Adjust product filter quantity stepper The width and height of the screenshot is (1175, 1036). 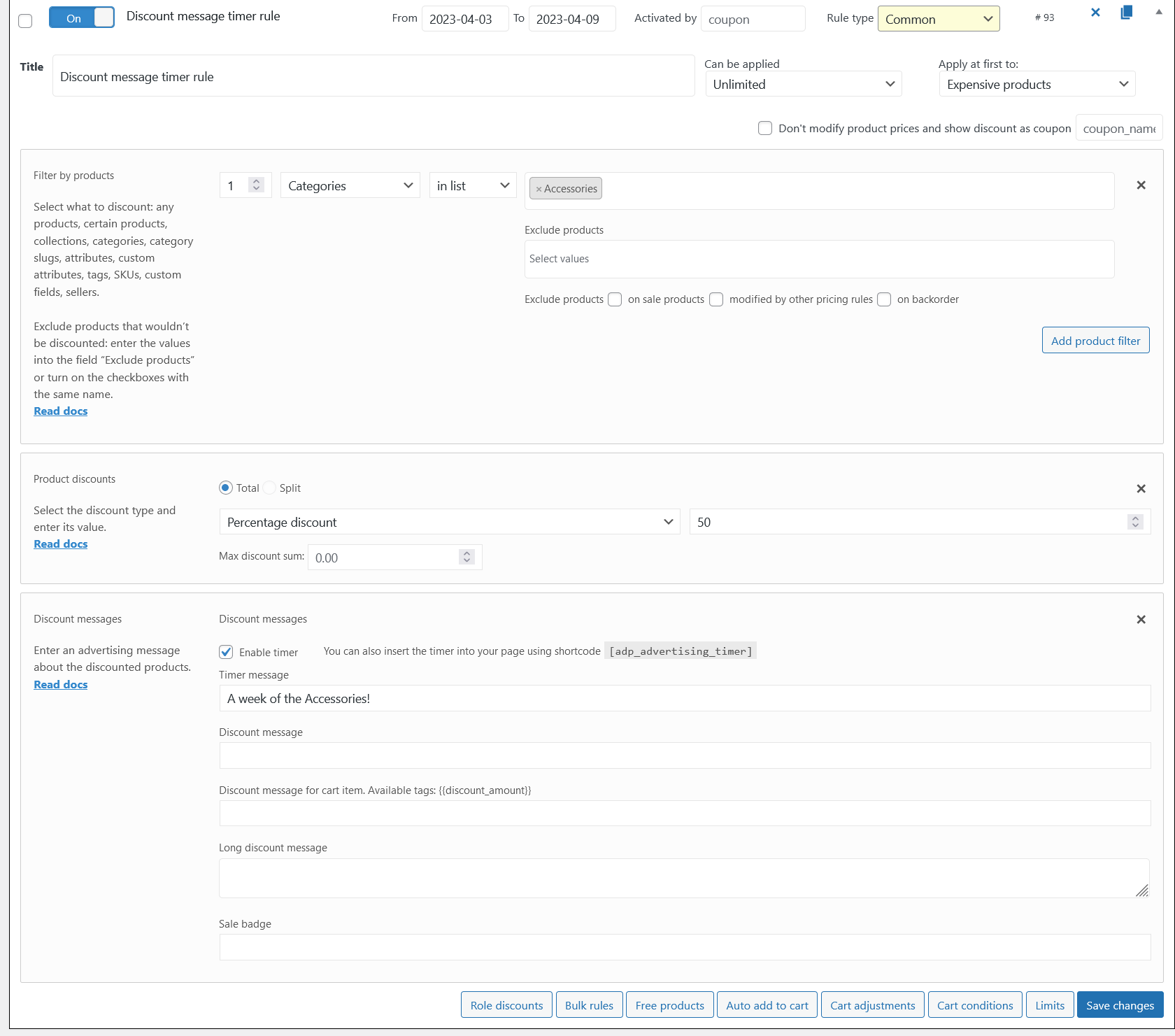(x=257, y=185)
